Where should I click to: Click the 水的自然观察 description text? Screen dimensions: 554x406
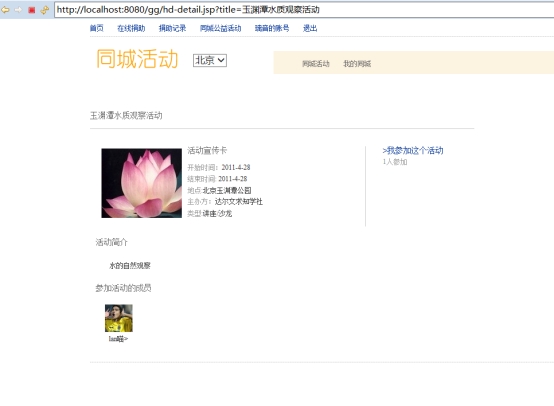(130, 266)
